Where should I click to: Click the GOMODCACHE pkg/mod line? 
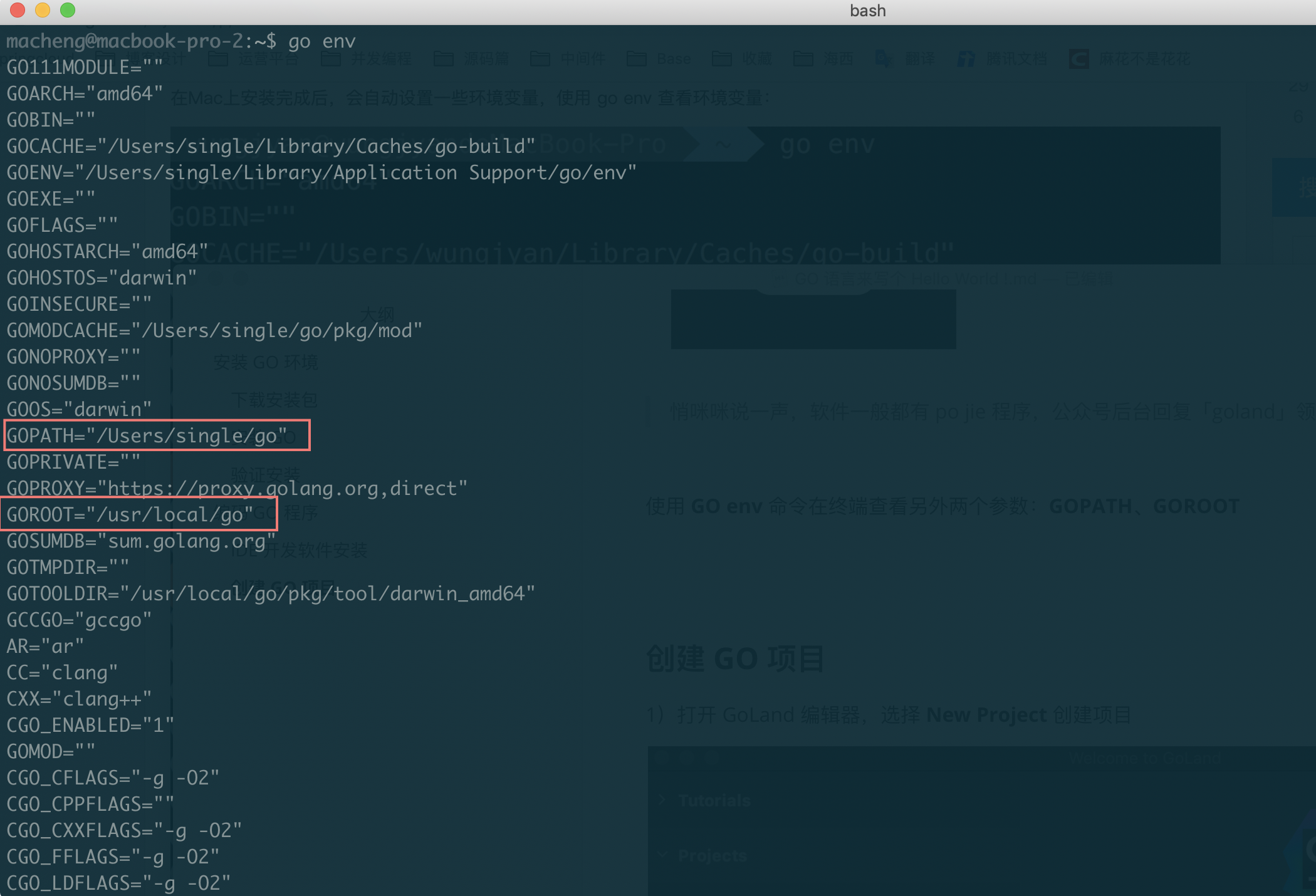coord(214,330)
